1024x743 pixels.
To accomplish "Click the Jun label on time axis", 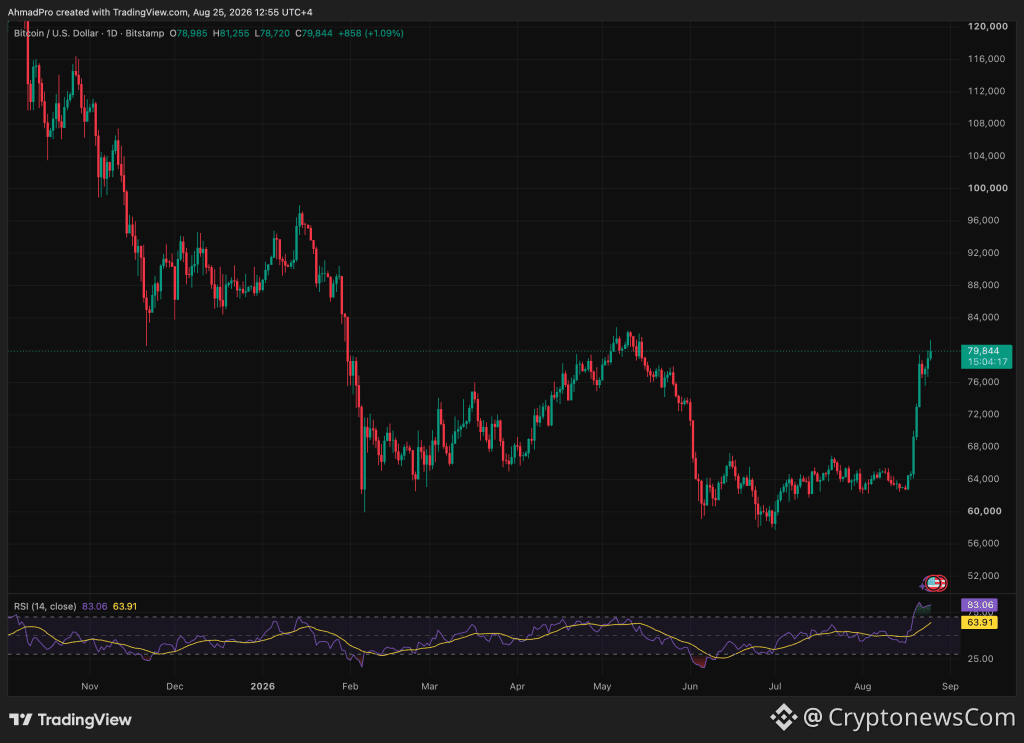I will [690, 686].
